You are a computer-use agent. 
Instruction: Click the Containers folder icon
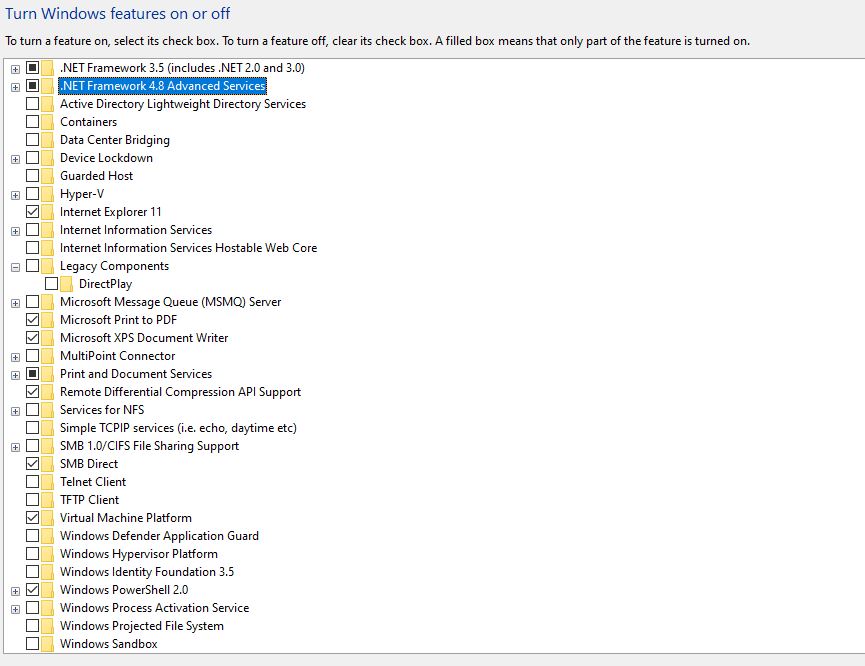[48, 122]
